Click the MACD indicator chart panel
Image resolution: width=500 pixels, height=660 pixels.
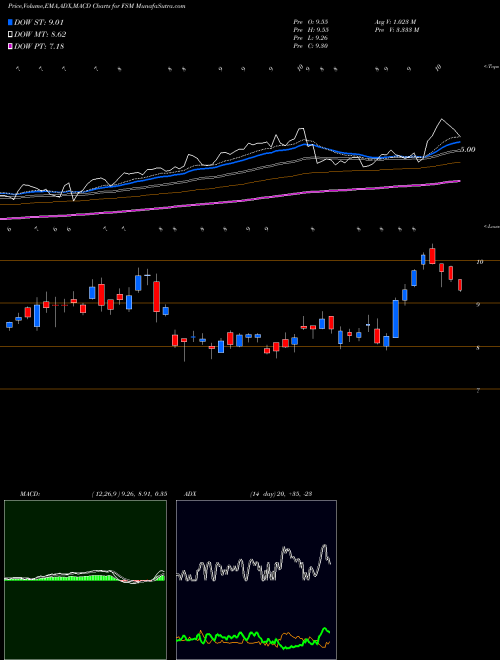tap(85, 580)
